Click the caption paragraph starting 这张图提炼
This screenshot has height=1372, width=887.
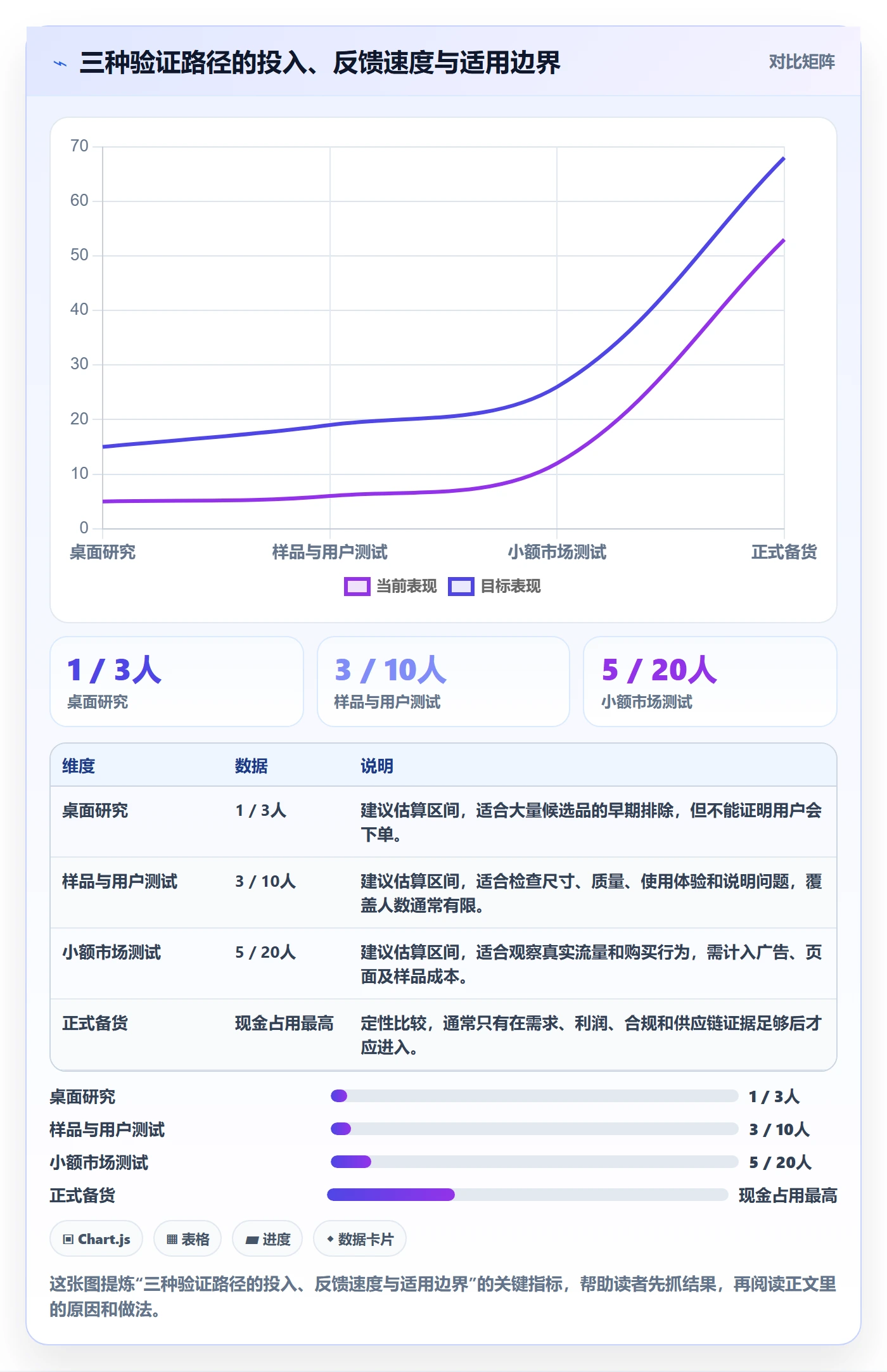coord(443,1296)
